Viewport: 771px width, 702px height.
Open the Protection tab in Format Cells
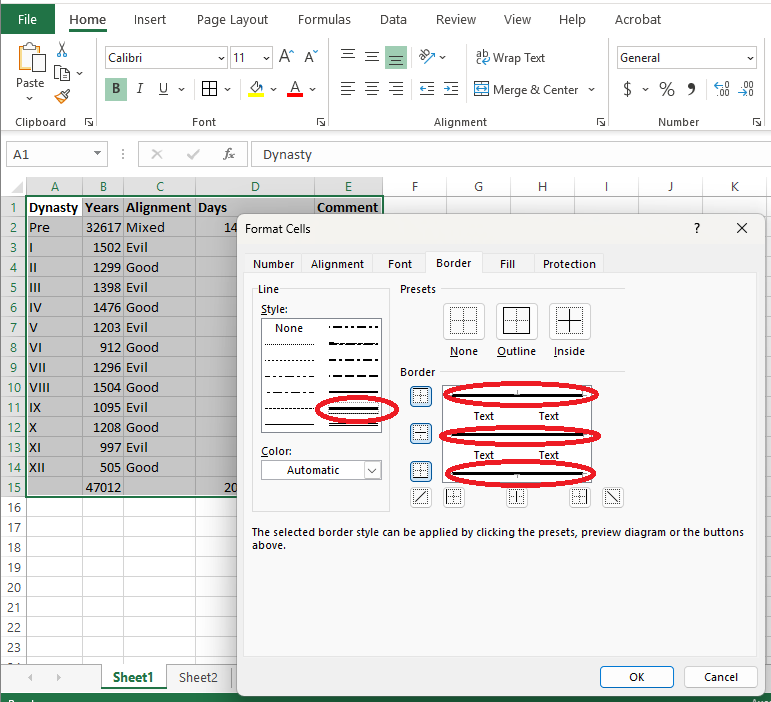coord(569,264)
